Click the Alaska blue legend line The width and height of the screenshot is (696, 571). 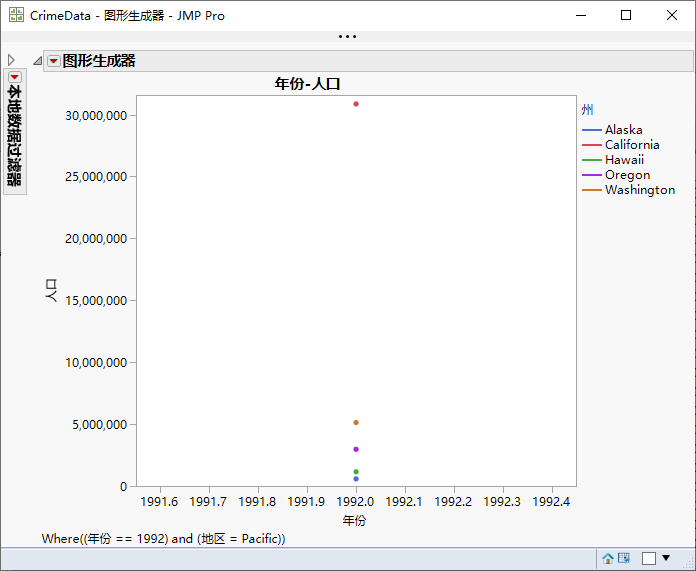click(x=592, y=130)
